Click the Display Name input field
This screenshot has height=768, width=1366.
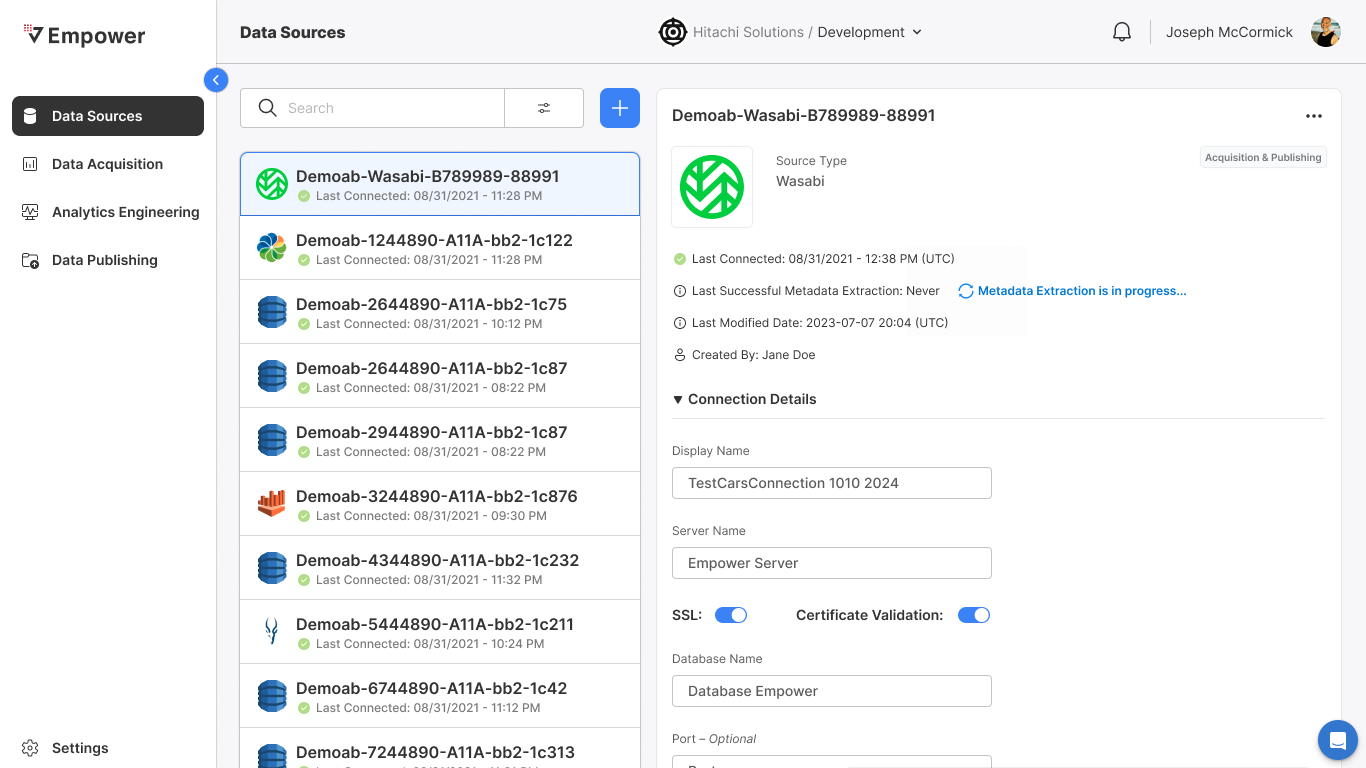click(x=832, y=483)
